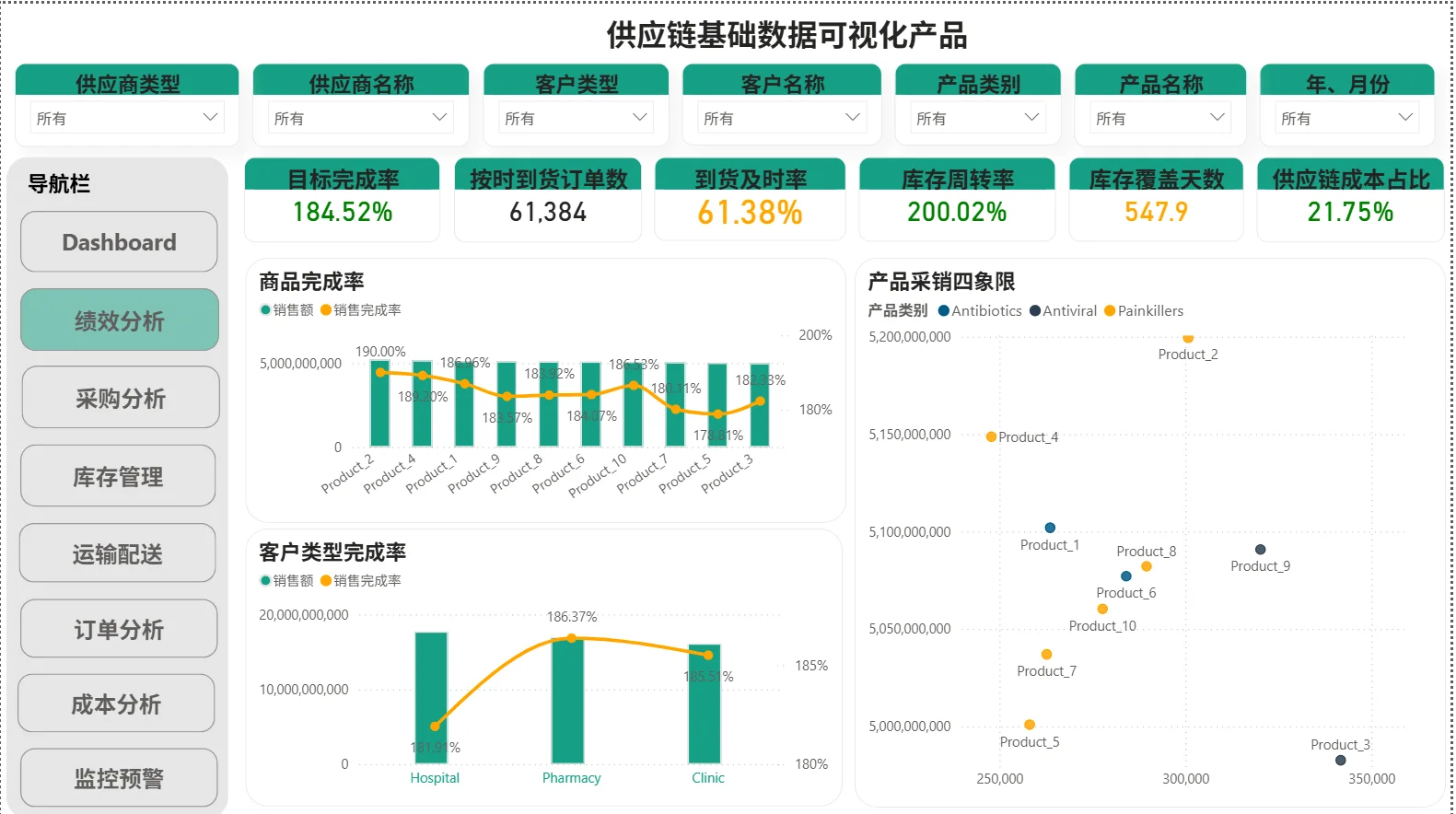Click the 200% secondary axis value
This screenshot has height=814, width=1456.
tap(815, 335)
